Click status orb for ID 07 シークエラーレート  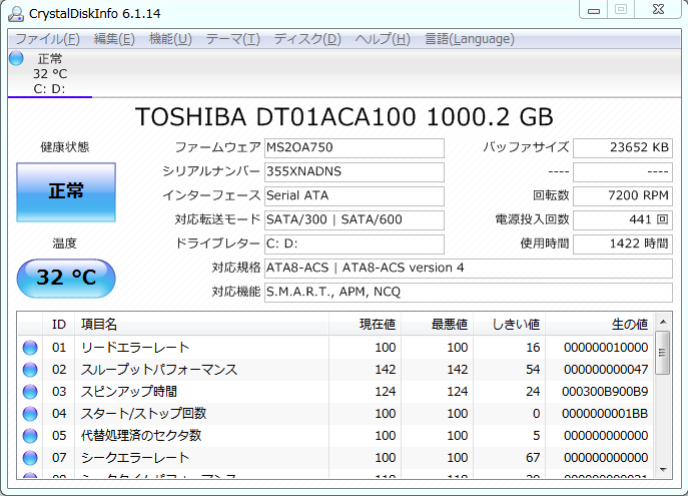click(30, 457)
